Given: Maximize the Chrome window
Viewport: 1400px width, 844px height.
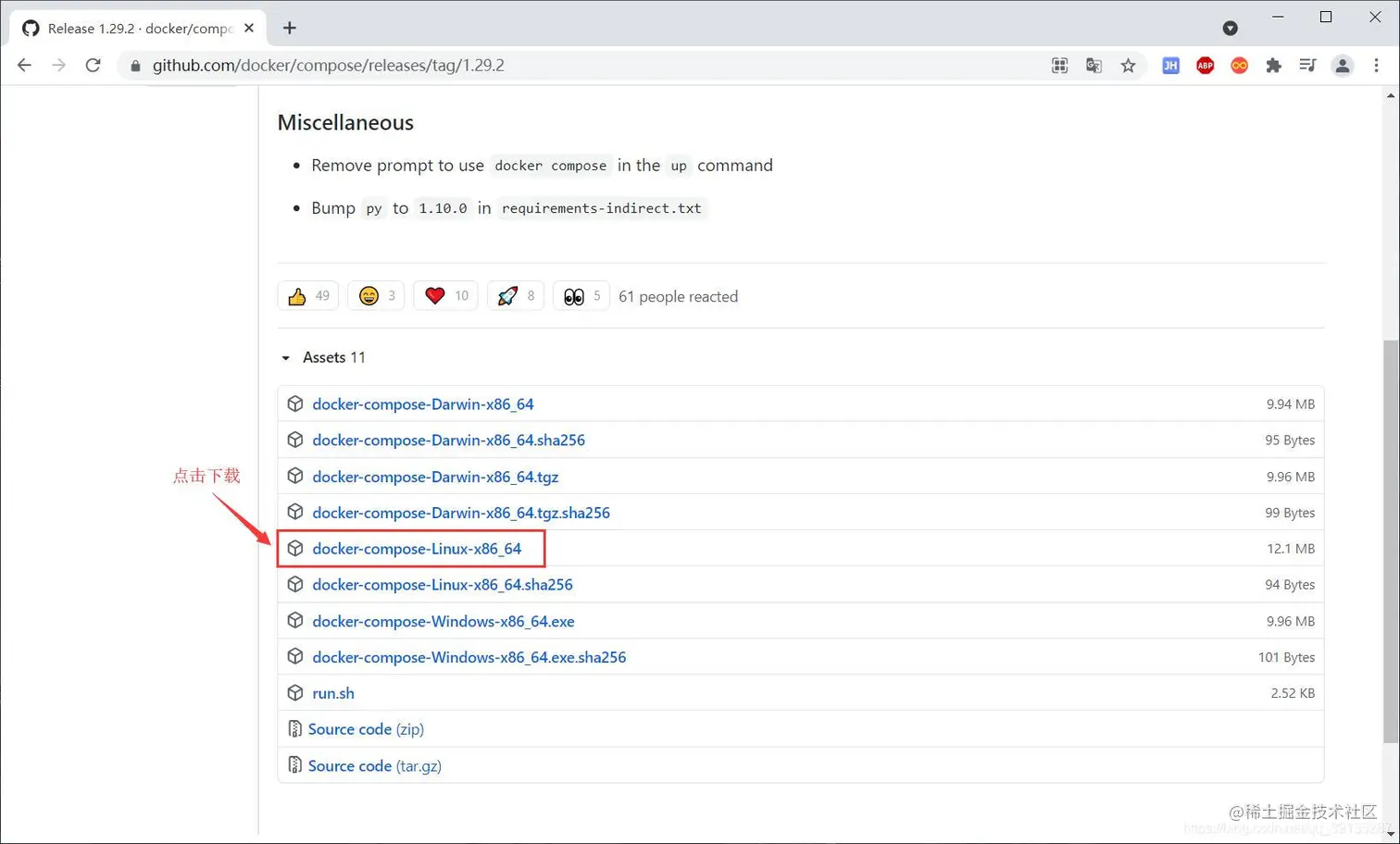Looking at the screenshot, I should tap(1326, 17).
